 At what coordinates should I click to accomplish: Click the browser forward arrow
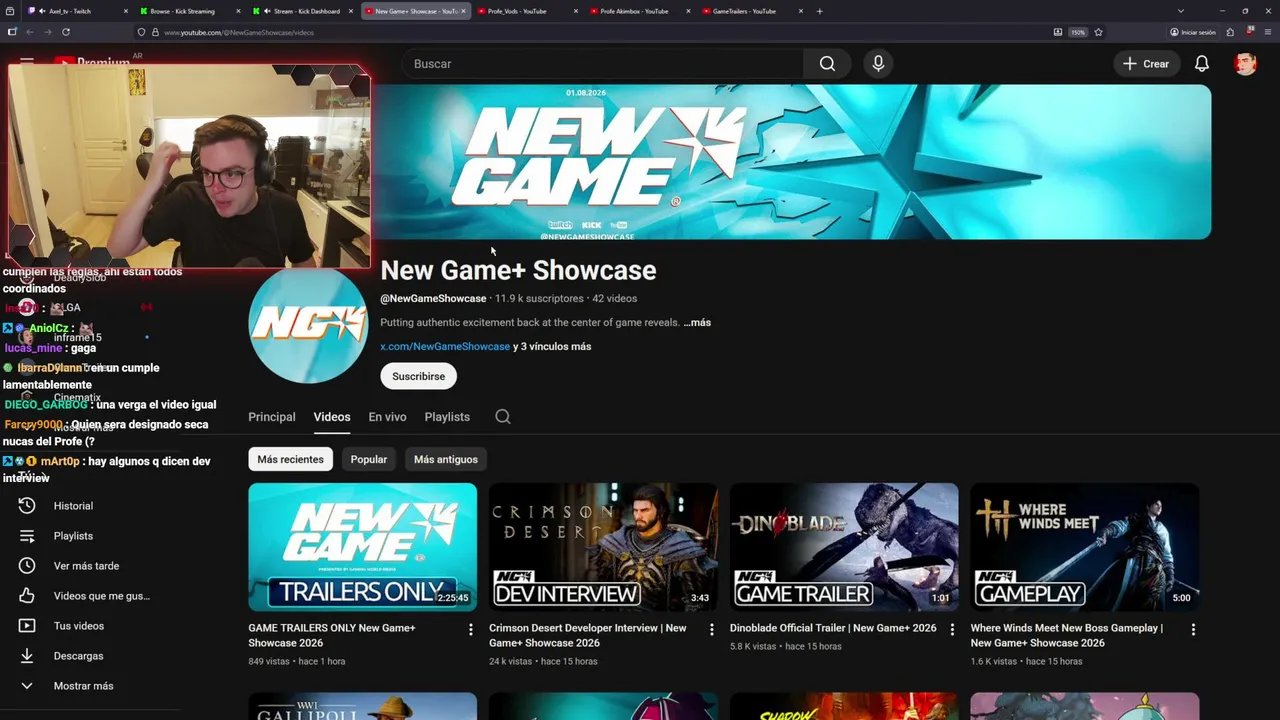47,32
